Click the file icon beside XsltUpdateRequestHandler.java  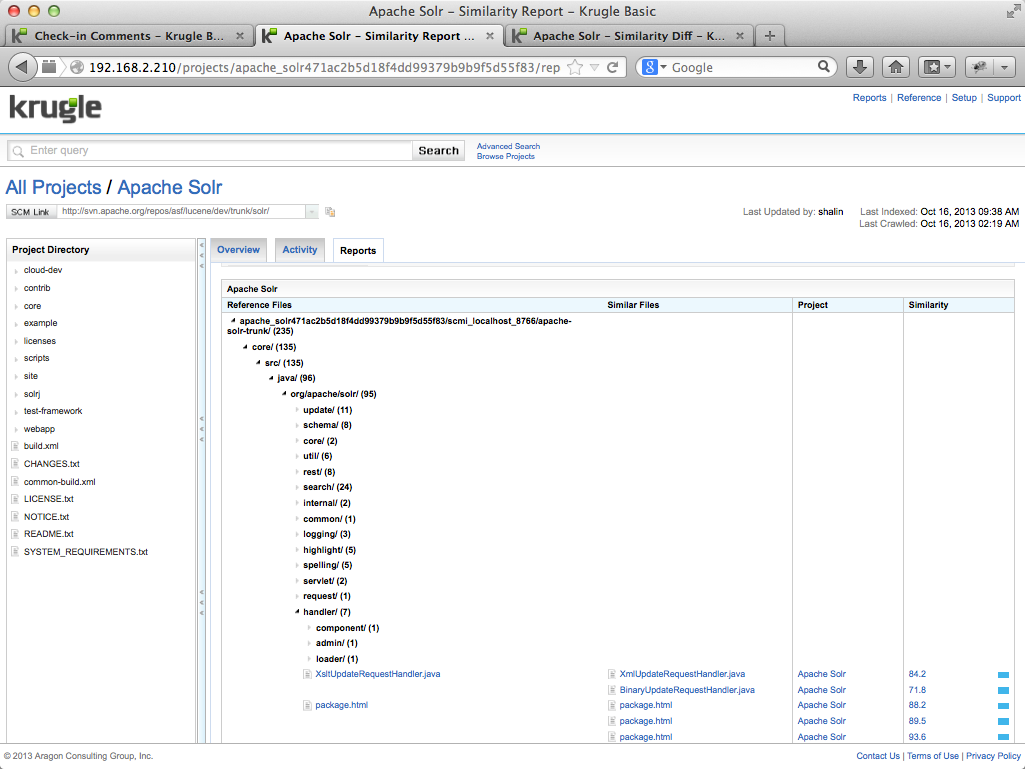tap(307, 674)
